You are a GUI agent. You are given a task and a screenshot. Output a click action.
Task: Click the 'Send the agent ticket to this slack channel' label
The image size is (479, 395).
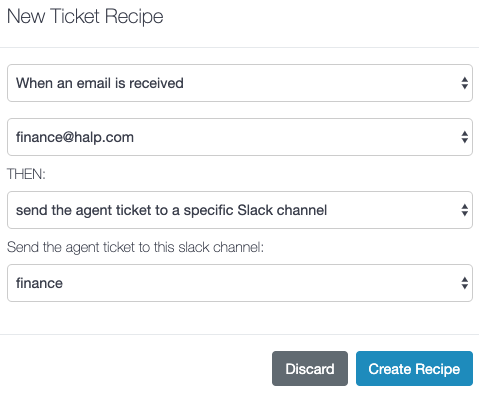tap(135, 247)
